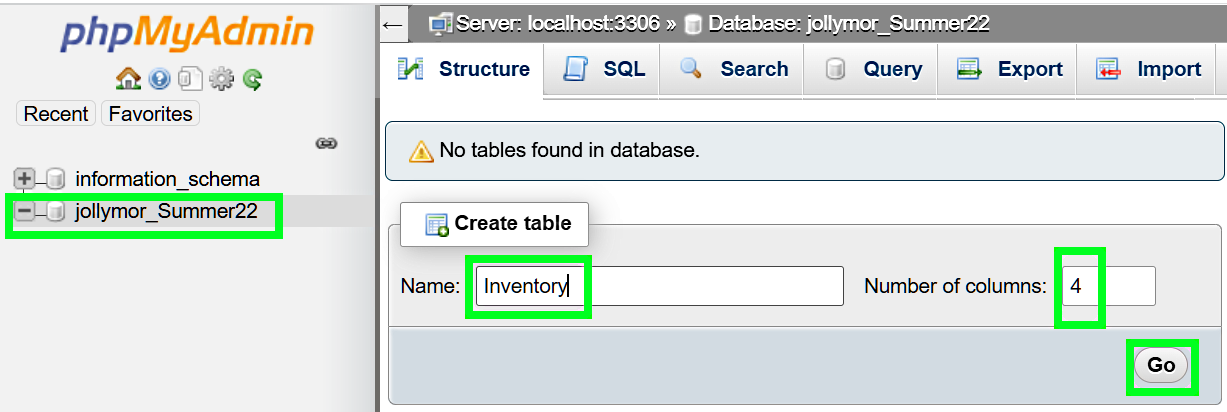Open the SQL tab
The image size is (1227, 412).
coord(604,69)
